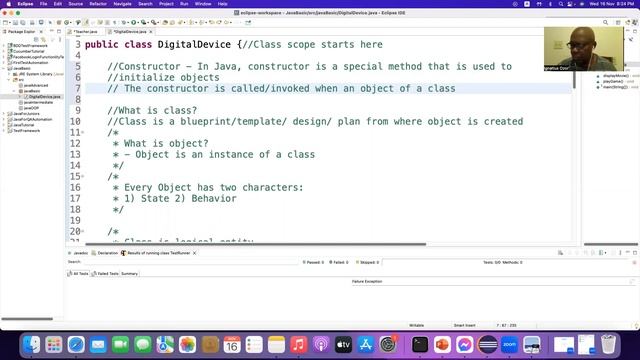This screenshot has height=360, width=640.
Task: Click the New toolbar icon in Eclipse
Action: pyautogui.click(x=5, y=22)
